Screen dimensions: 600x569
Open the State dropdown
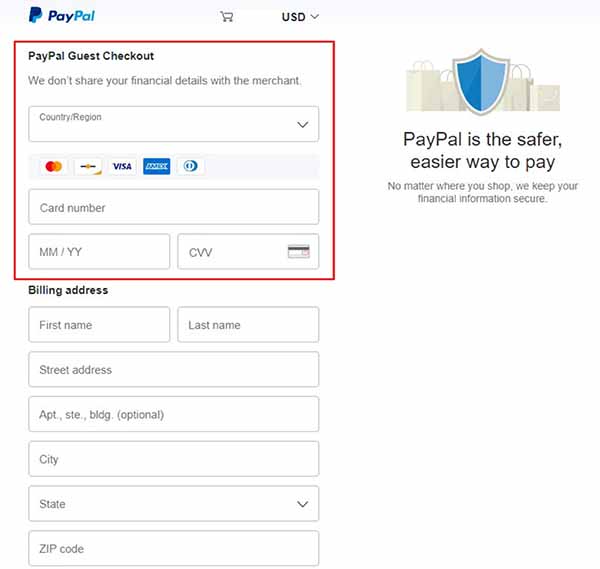point(174,504)
